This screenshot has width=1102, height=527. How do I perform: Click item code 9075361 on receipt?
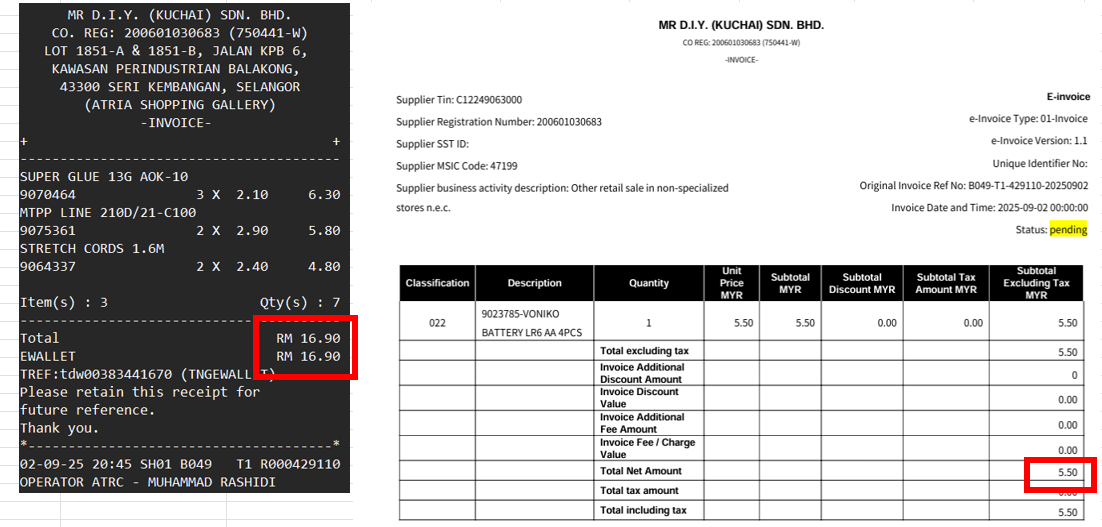click(x=48, y=230)
